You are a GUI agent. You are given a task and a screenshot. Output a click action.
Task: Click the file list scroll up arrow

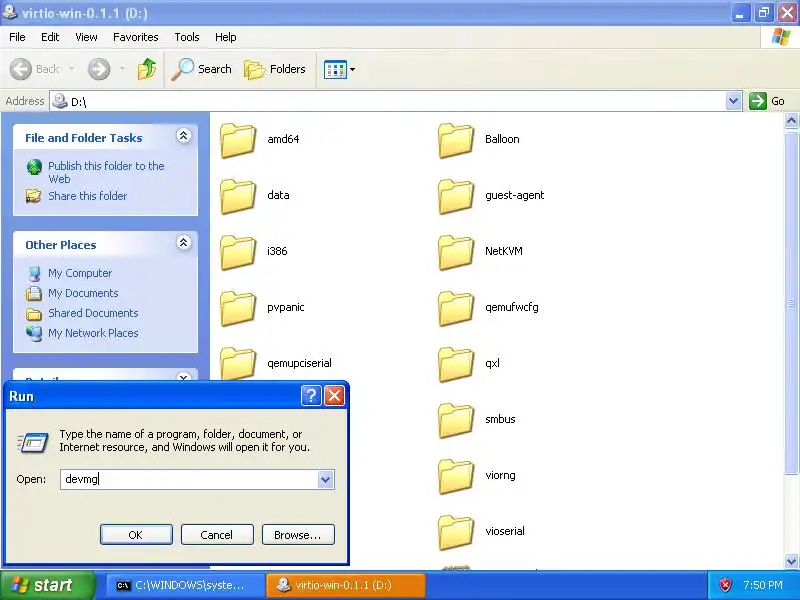pos(791,121)
